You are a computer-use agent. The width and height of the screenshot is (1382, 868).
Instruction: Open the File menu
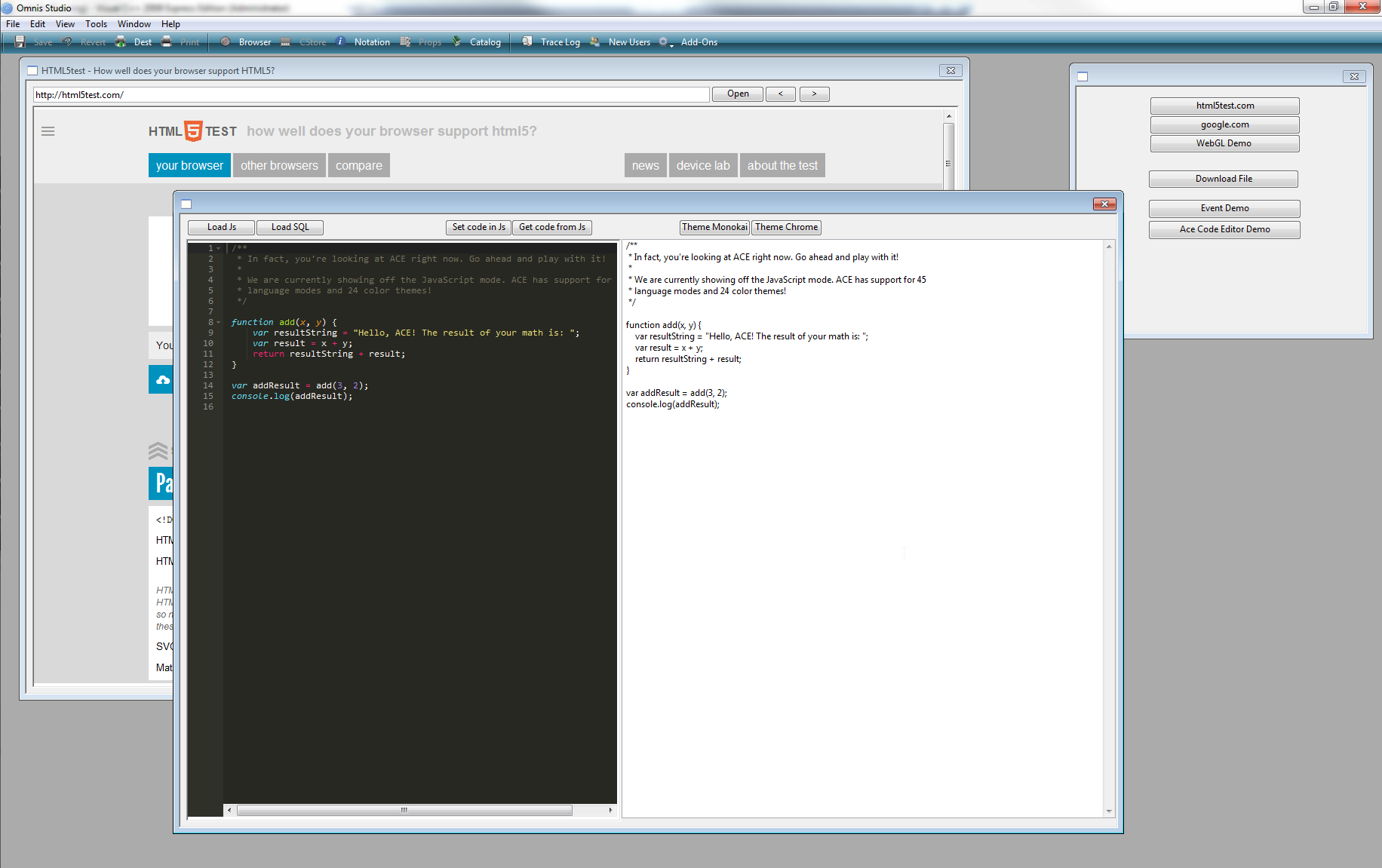point(13,24)
